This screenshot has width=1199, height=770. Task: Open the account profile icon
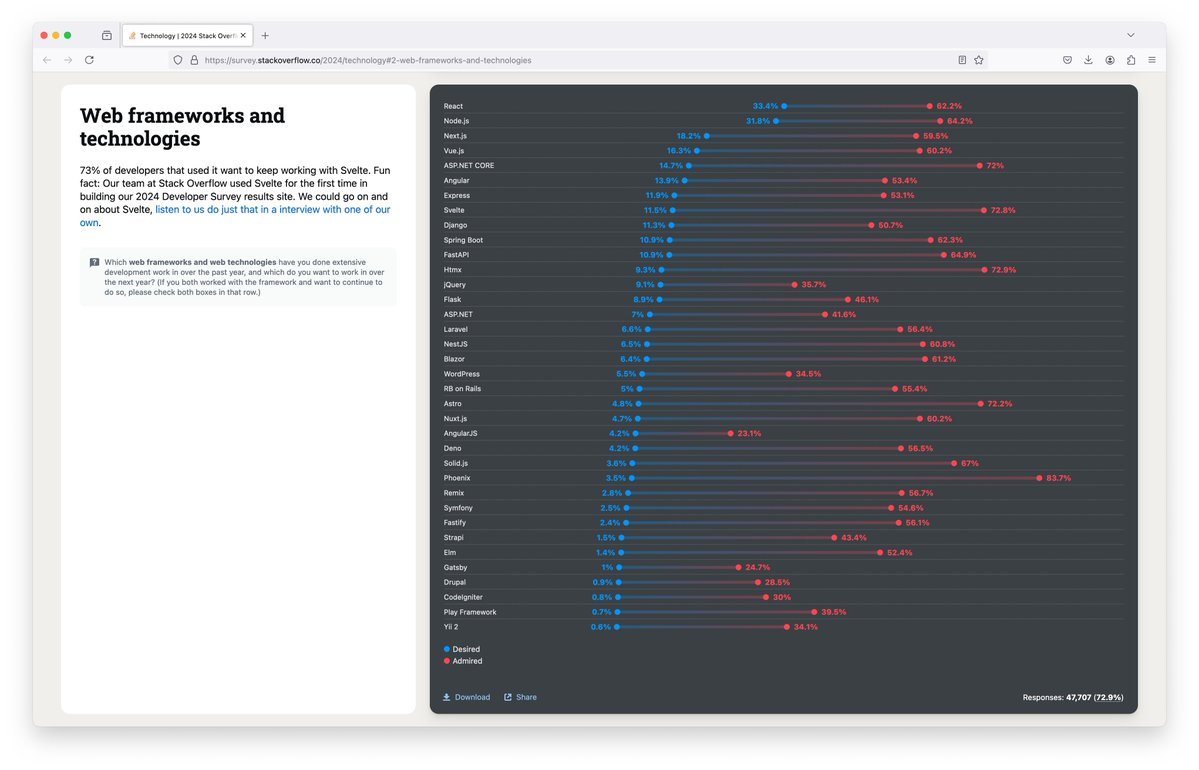point(1110,60)
